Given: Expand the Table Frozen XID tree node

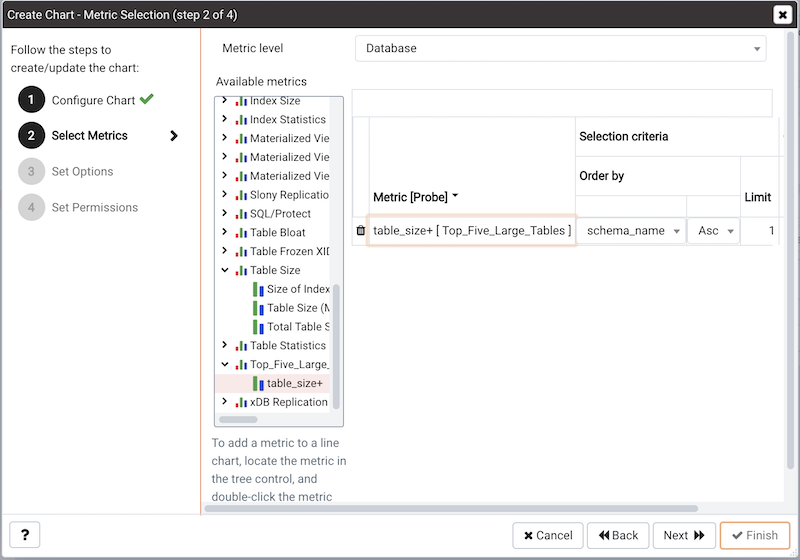Looking at the screenshot, I should (224, 251).
